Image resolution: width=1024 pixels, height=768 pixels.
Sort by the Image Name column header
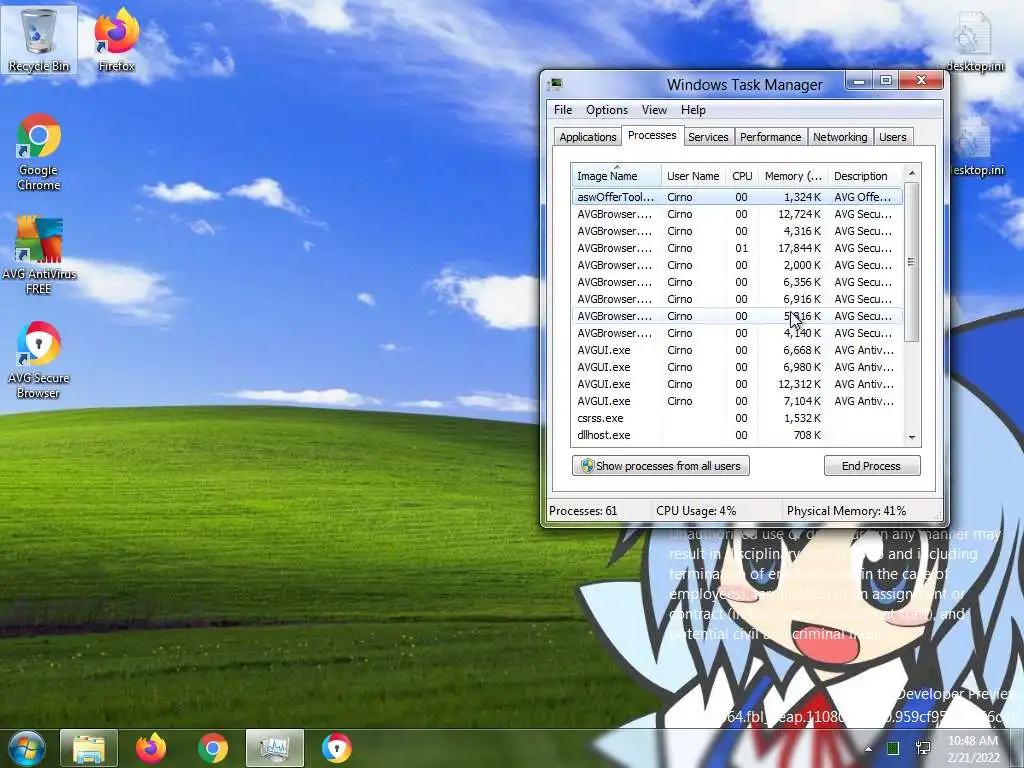point(616,176)
